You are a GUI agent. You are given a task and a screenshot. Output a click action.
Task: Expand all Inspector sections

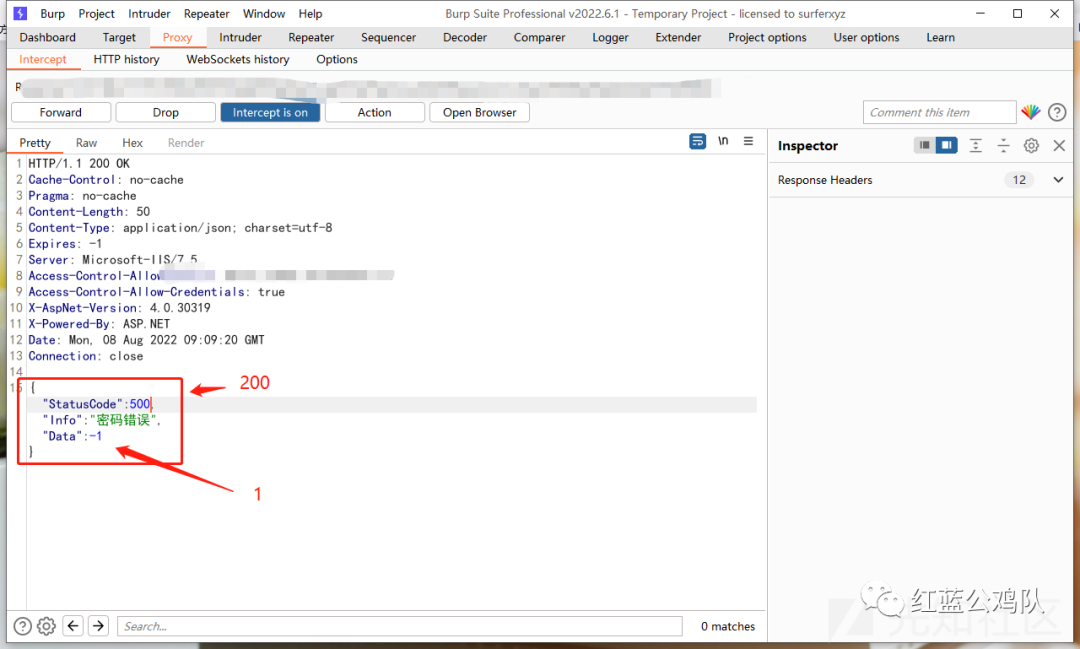pos(975,145)
